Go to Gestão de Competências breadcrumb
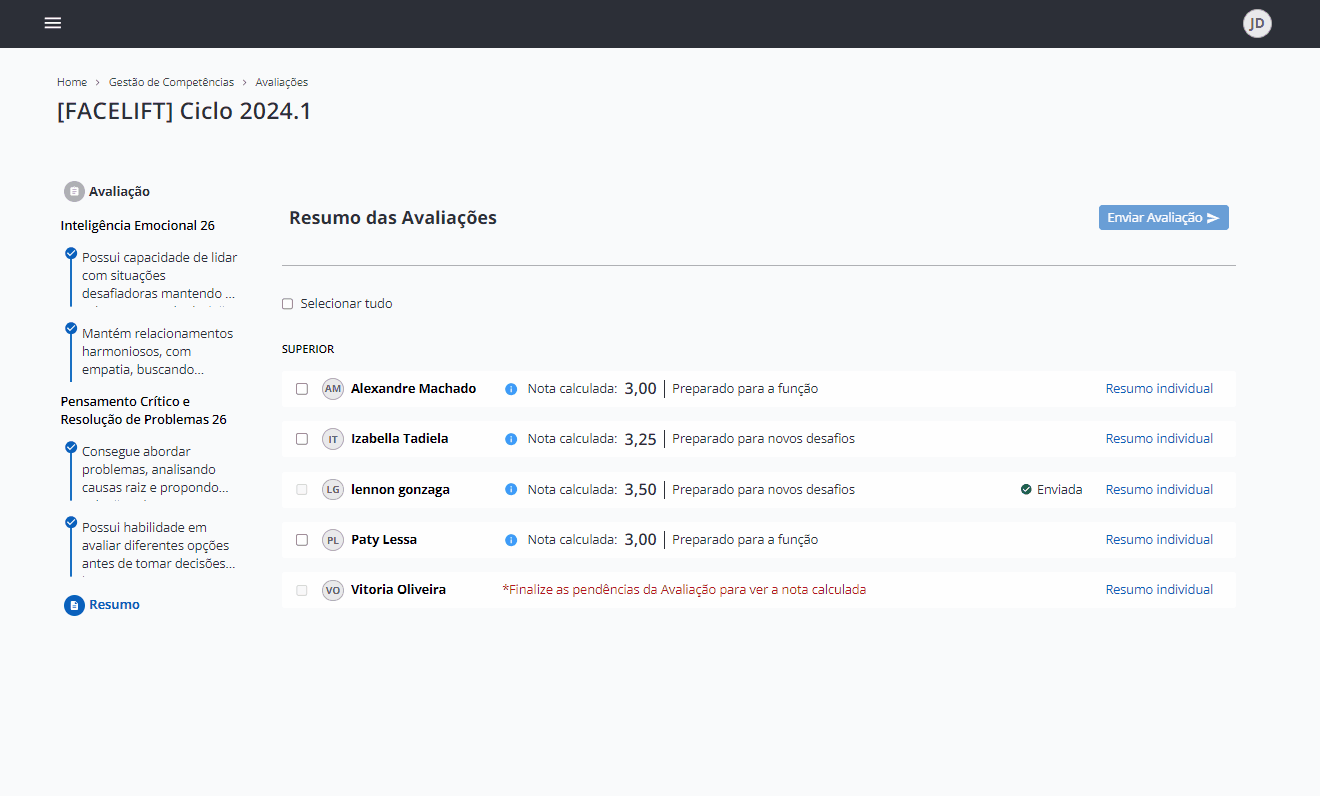 (x=171, y=82)
